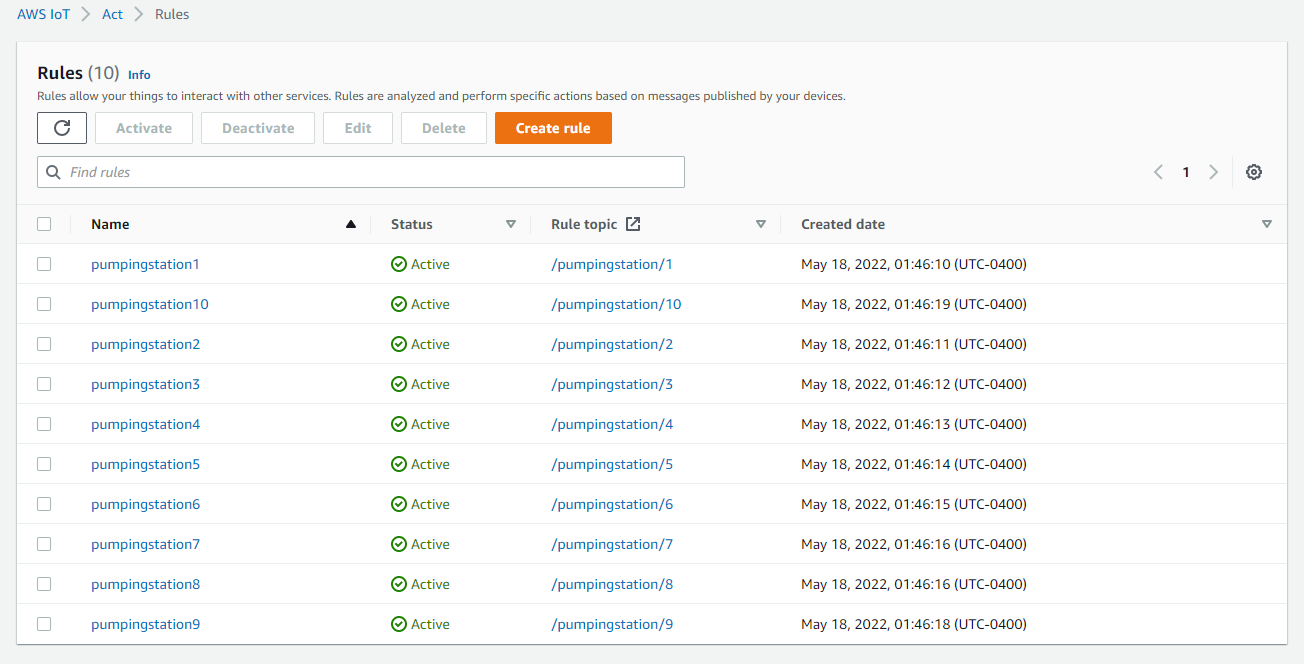Check the pumpingstation10 row checkbox

pos(44,304)
